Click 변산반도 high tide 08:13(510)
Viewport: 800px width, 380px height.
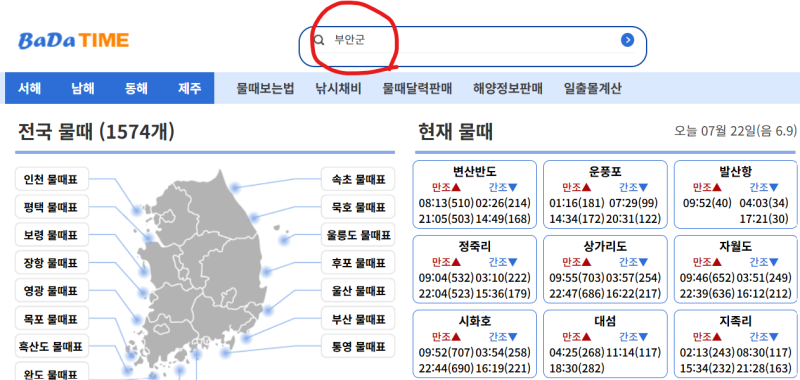pyautogui.click(x=446, y=204)
